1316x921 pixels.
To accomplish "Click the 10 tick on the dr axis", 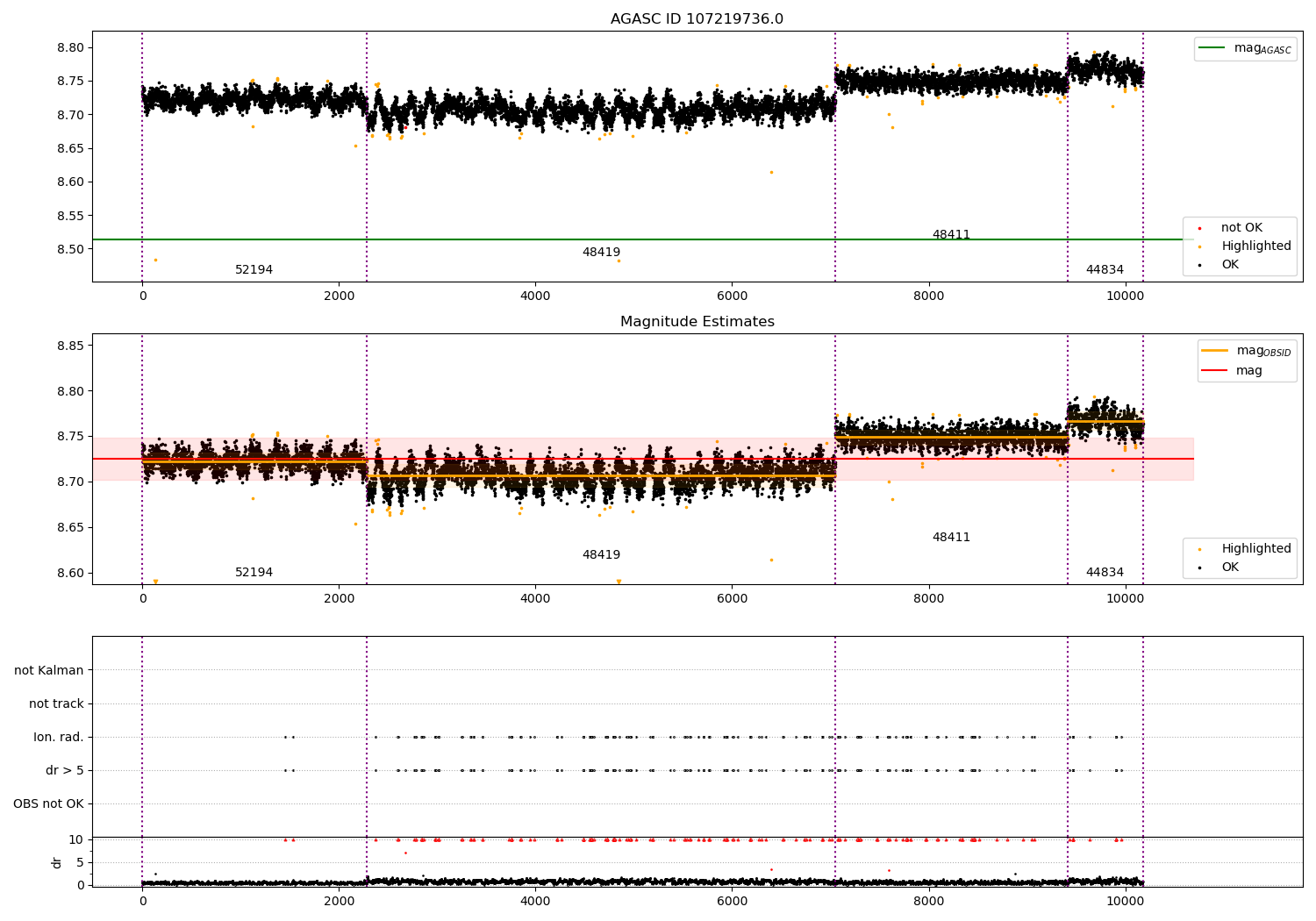I will (x=76, y=840).
